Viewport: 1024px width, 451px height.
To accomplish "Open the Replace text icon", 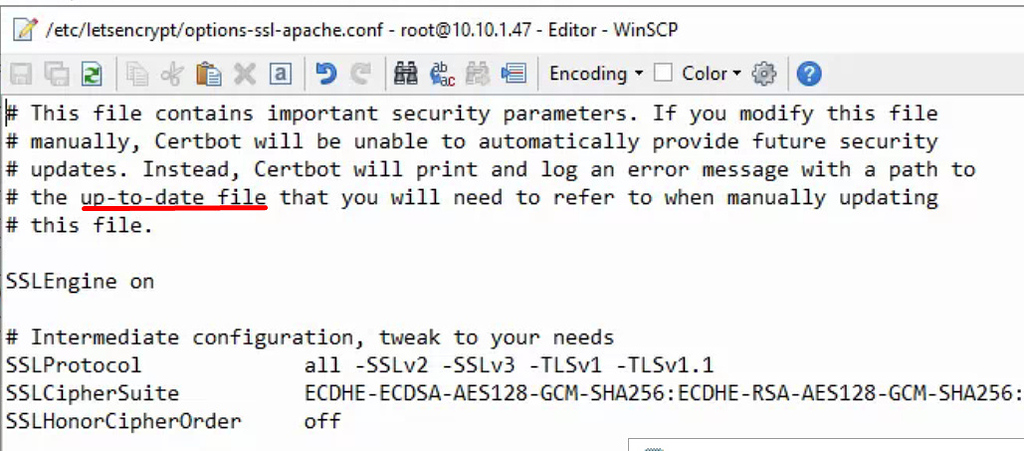I will click(442, 74).
